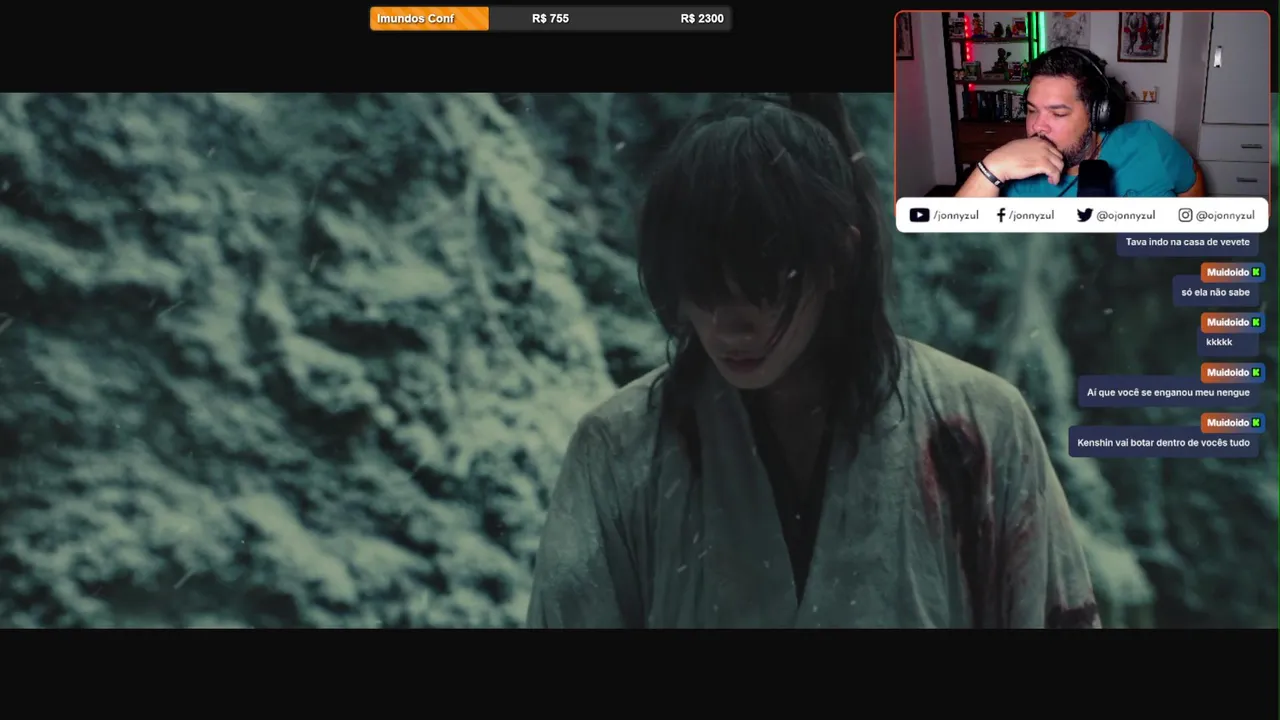The image size is (1280, 720).
Task: Click Muidoido username above 'só ela não sabe'
Action: click(x=1228, y=272)
